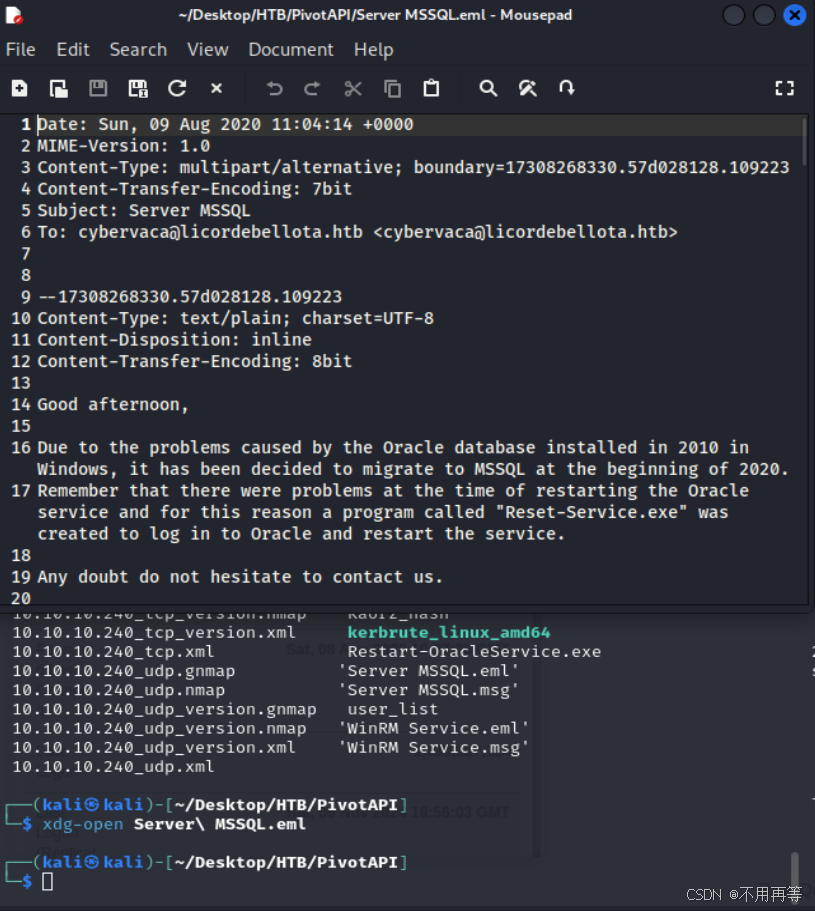Click the 'Good afternoon,' line
This screenshot has width=815, height=911.
tap(113, 404)
